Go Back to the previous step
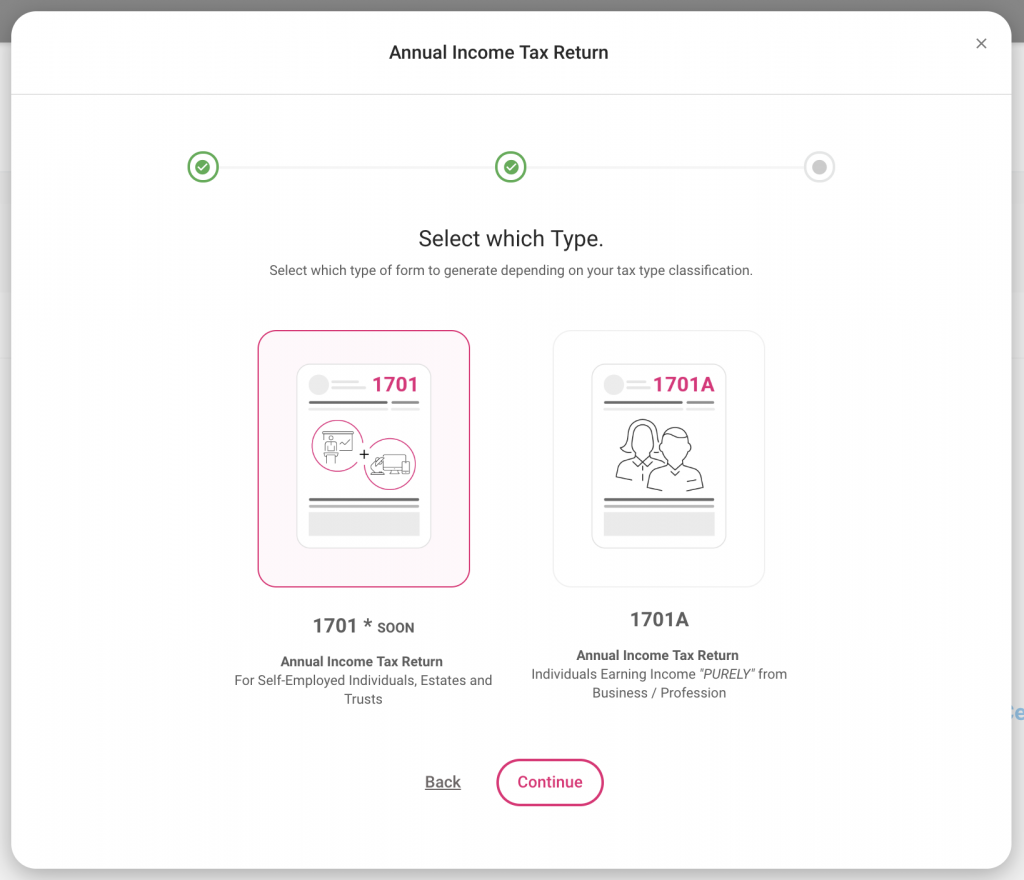 [442, 782]
